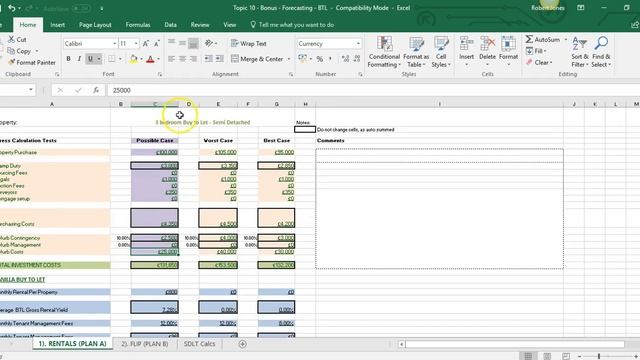Image resolution: width=640 pixels, height=360 pixels.
Task: Open the Page Layout ribbon tab
Action: tap(95, 25)
